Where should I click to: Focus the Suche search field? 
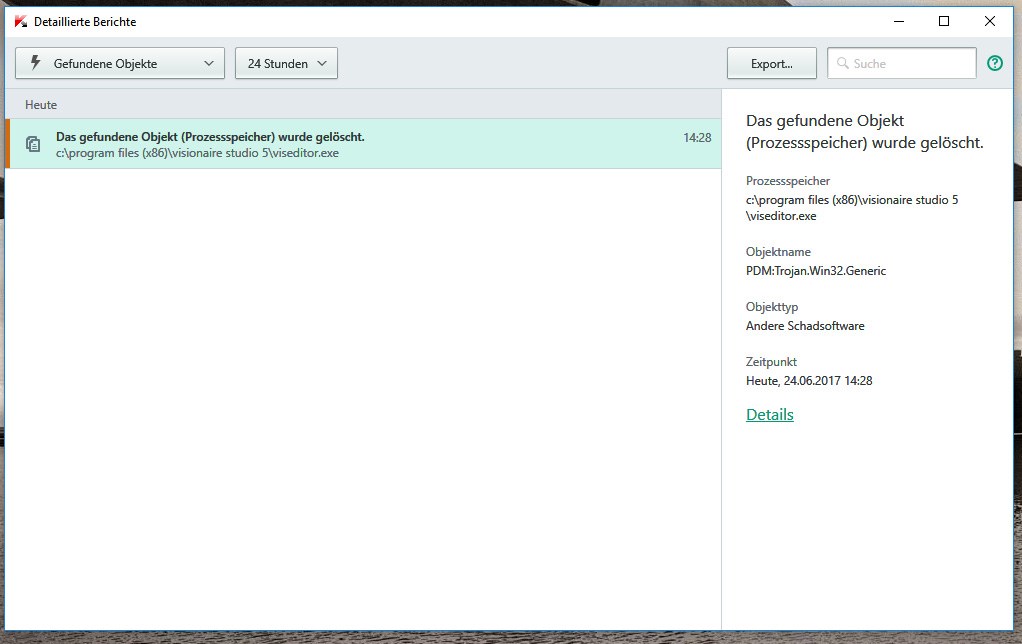pyautogui.click(x=901, y=63)
